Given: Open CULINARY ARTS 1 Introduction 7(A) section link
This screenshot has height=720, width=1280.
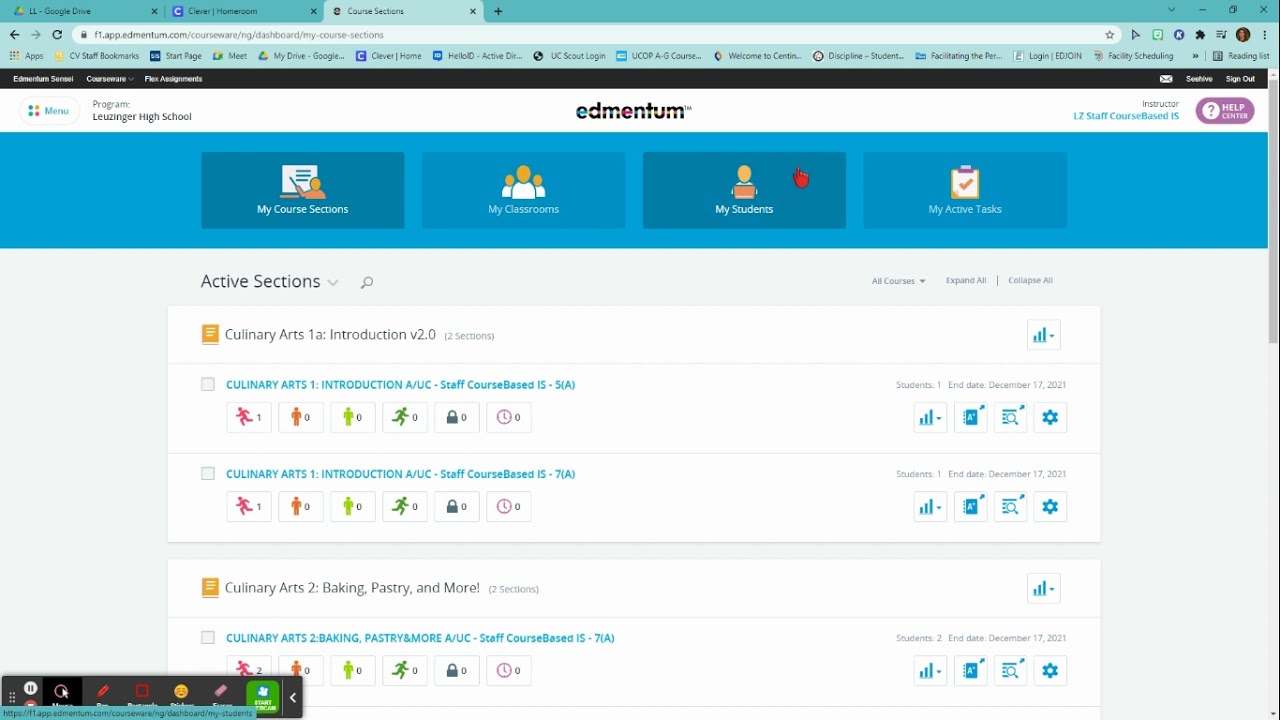Looking at the screenshot, I should click(400, 473).
